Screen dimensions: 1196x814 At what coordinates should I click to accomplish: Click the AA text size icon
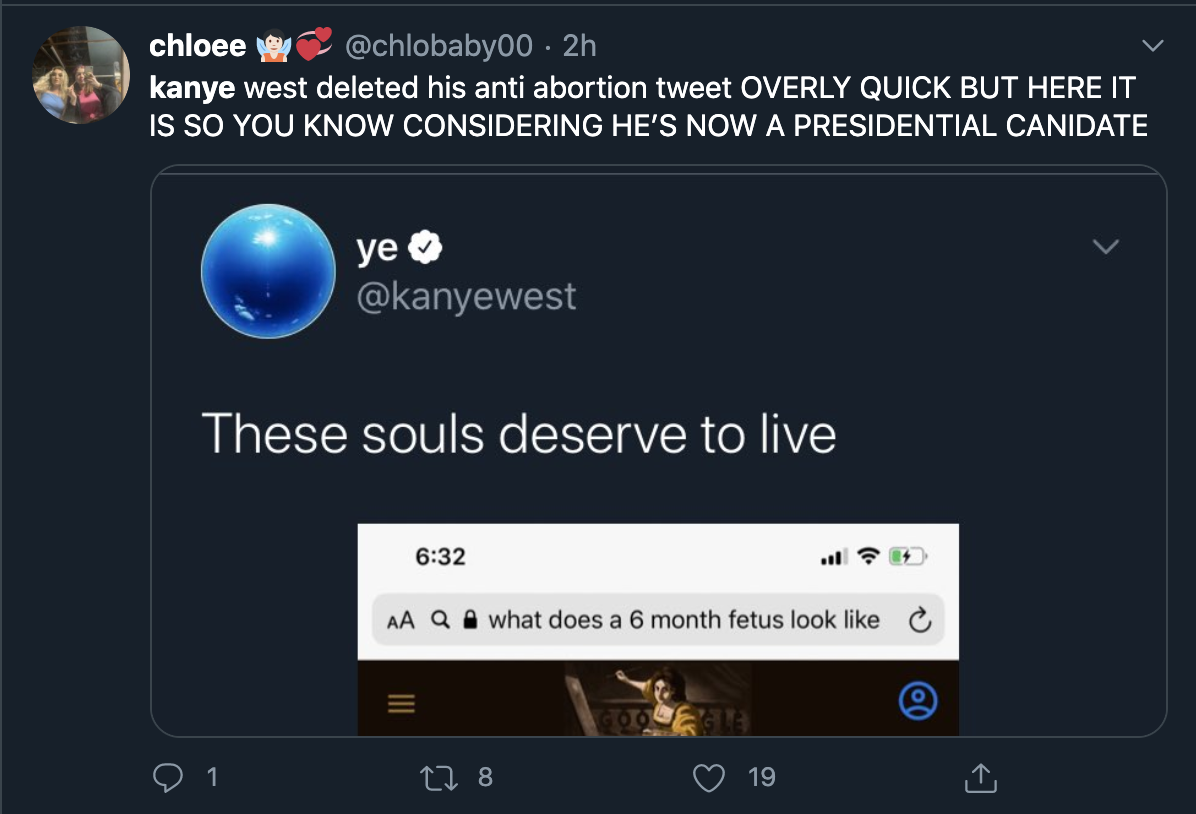pos(400,621)
